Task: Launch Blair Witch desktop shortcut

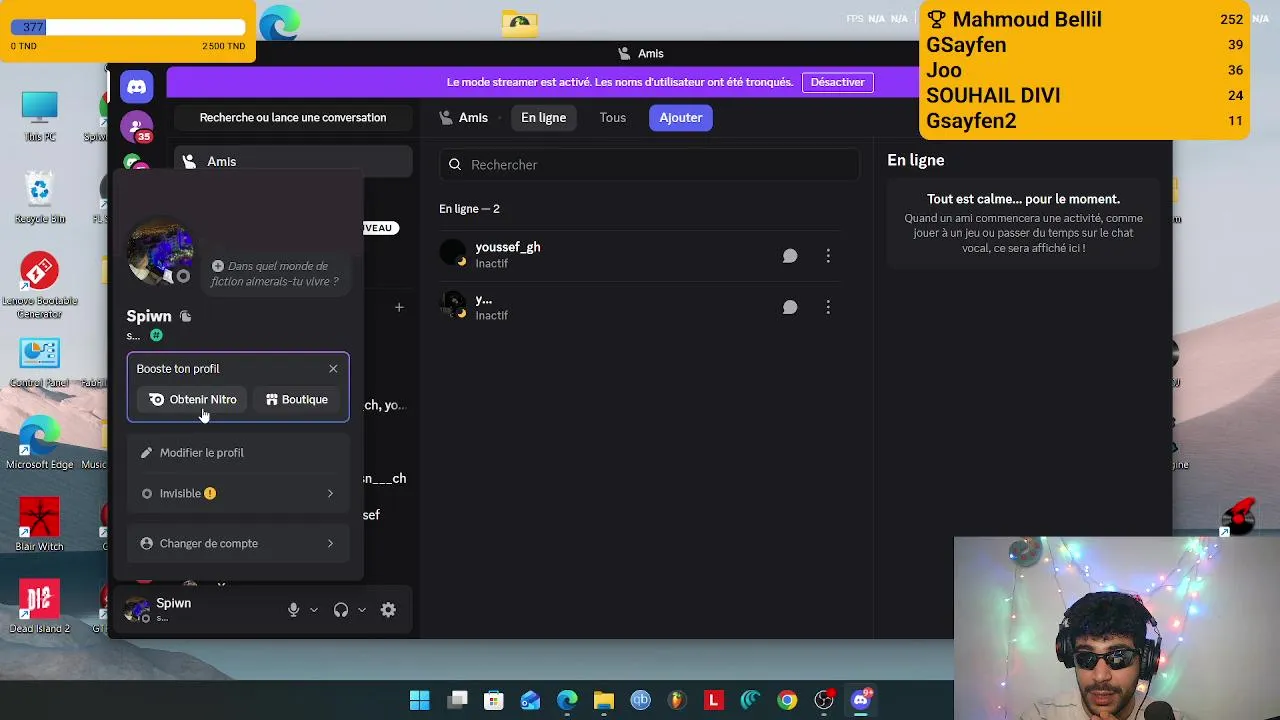Action: [39, 525]
